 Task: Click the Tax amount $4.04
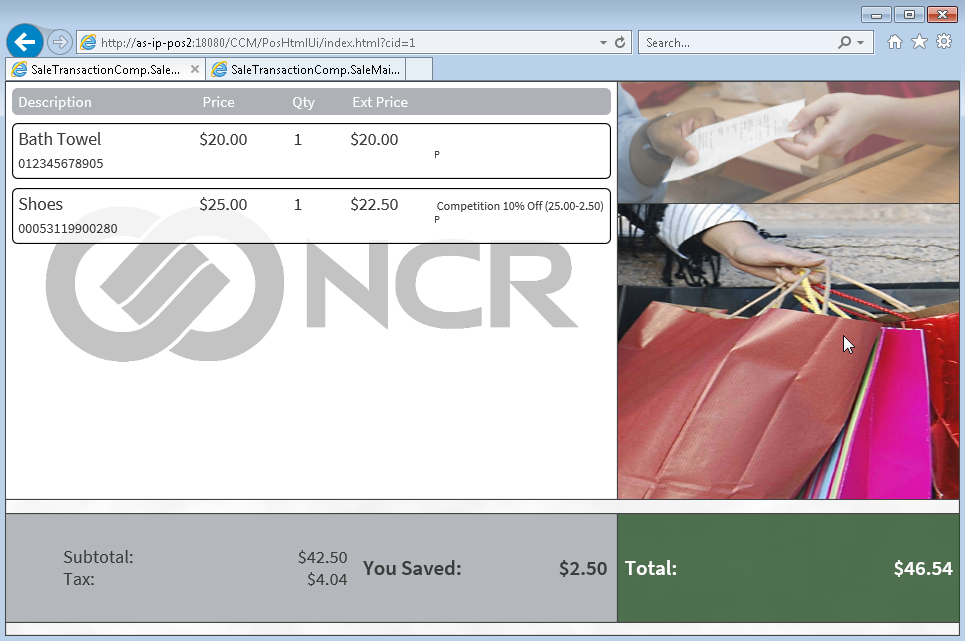click(x=327, y=579)
